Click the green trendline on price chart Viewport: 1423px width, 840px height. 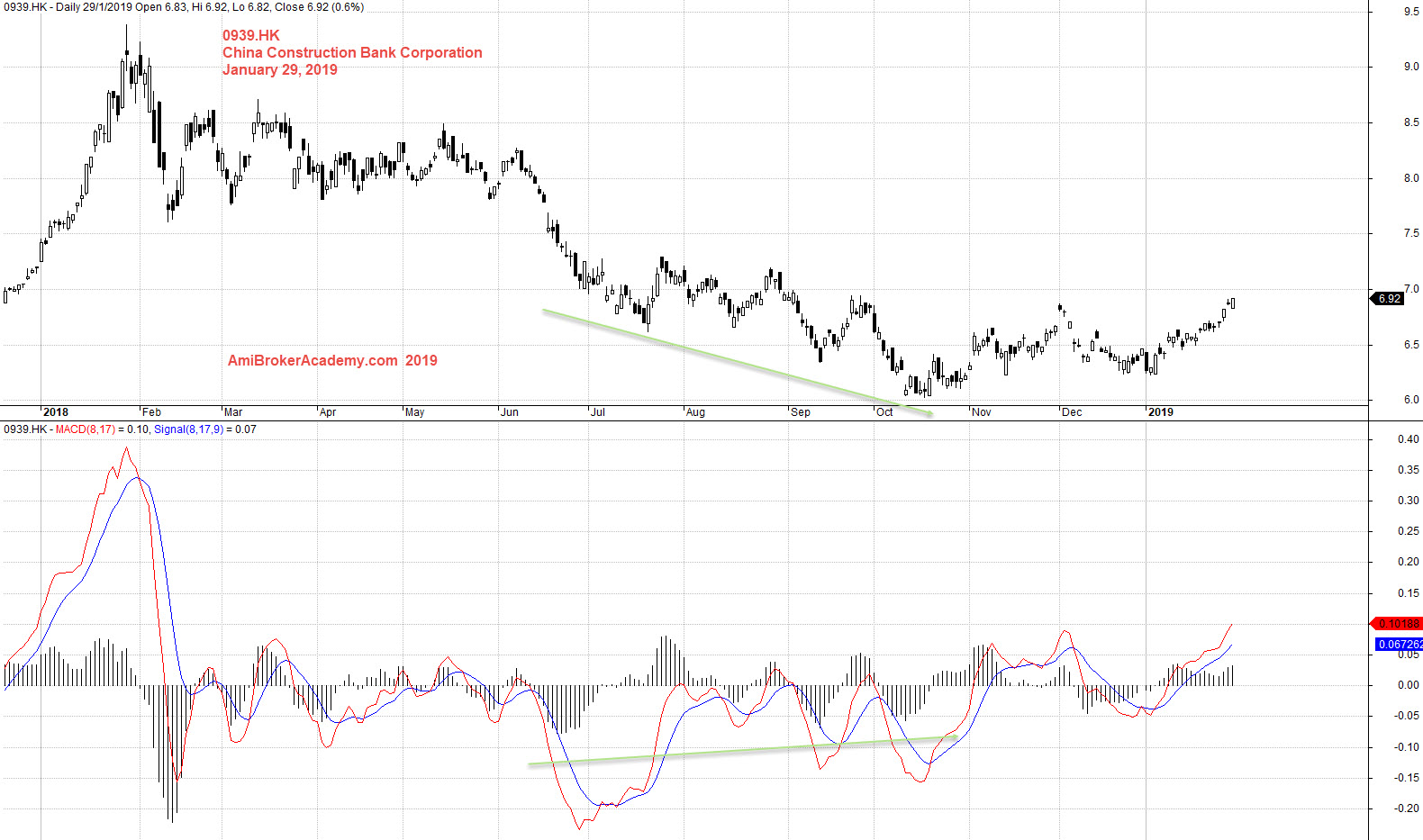point(737,362)
